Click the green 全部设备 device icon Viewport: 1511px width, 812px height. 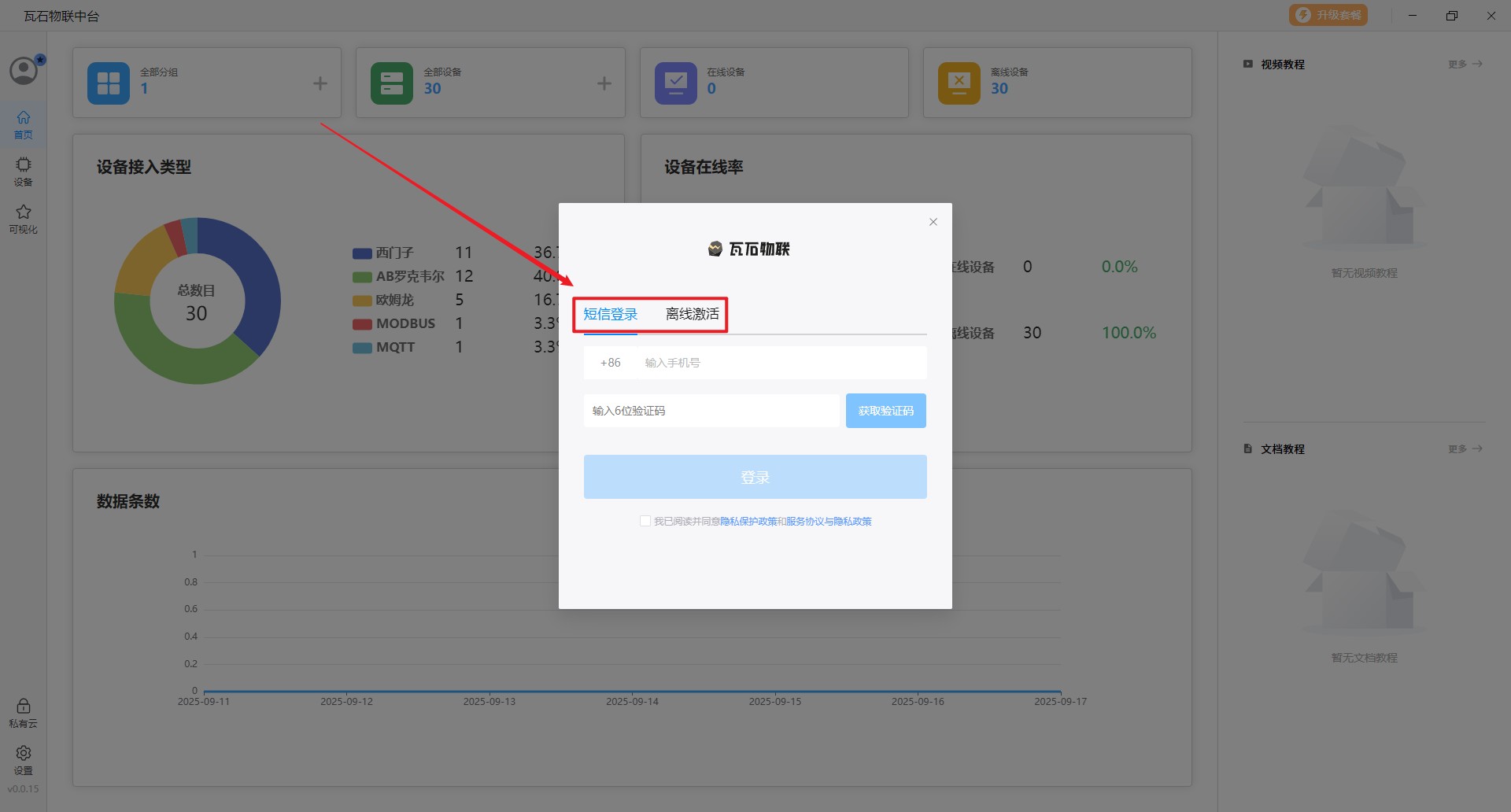[392, 83]
